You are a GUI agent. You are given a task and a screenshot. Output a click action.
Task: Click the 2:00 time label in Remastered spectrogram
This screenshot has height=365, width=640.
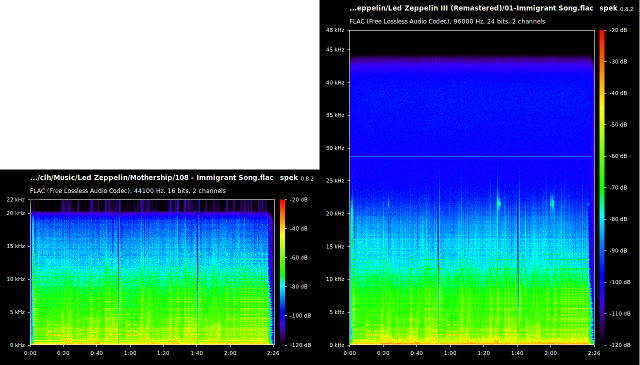550,353
